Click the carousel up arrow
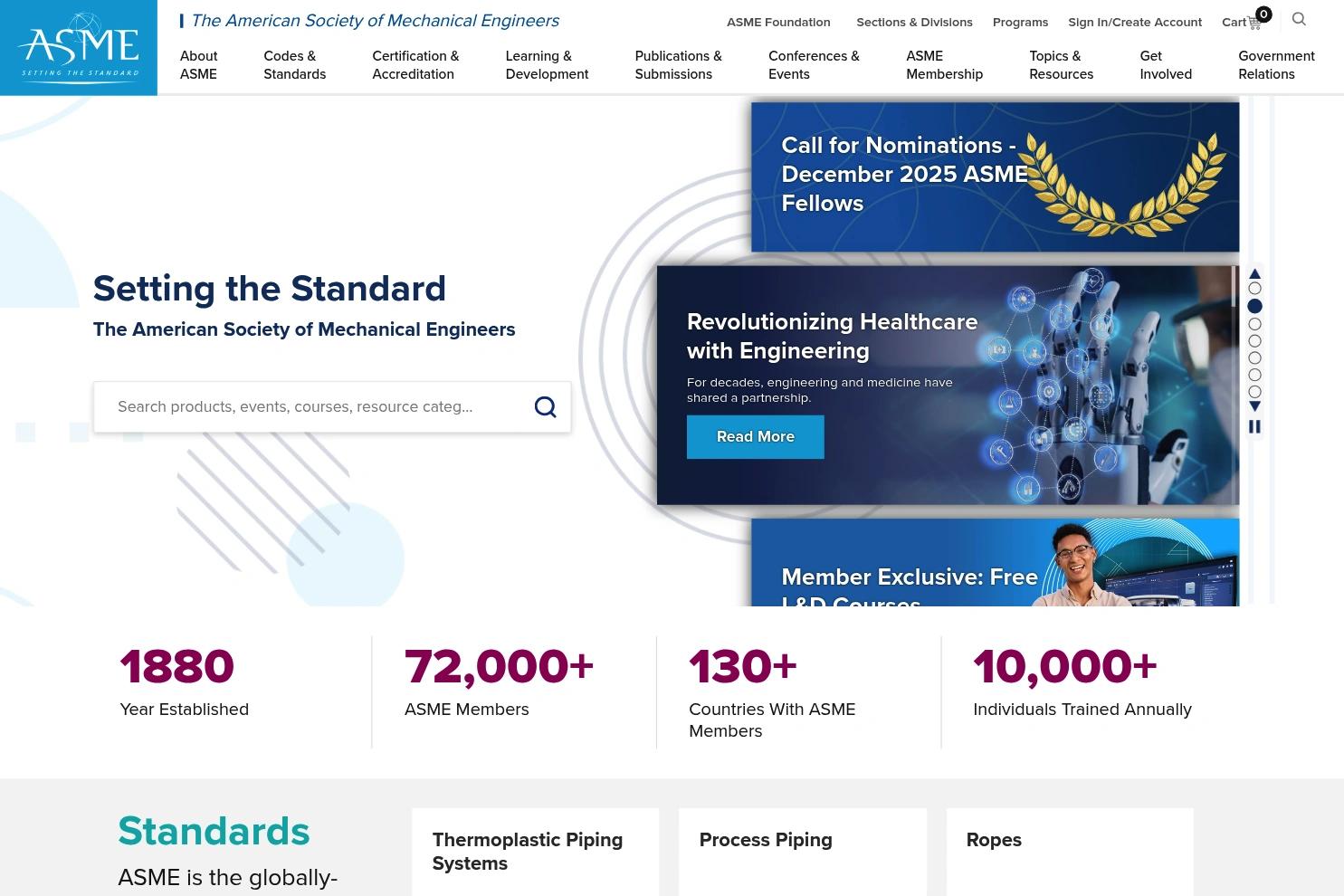 (x=1254, y=272)
